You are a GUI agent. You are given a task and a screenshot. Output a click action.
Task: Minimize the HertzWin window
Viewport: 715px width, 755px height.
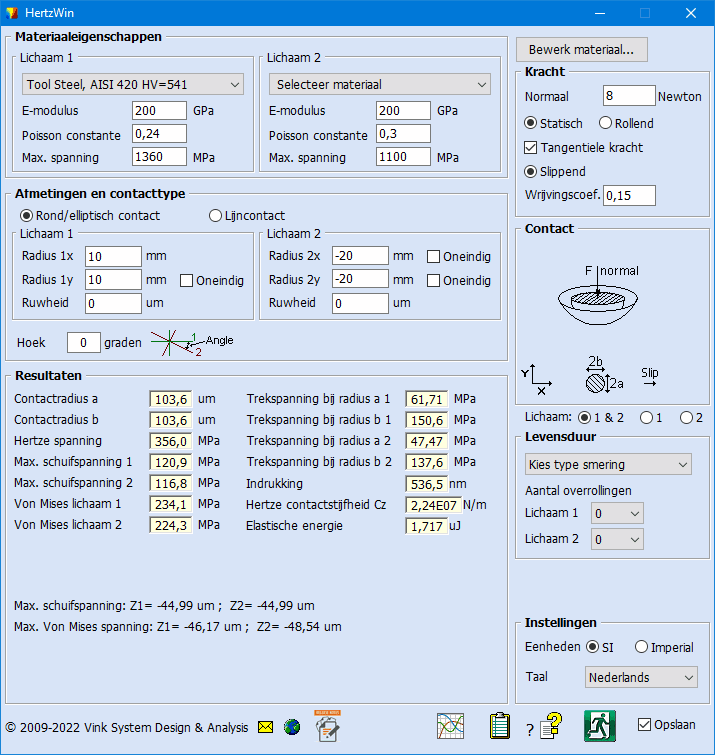tap(600, 13)
